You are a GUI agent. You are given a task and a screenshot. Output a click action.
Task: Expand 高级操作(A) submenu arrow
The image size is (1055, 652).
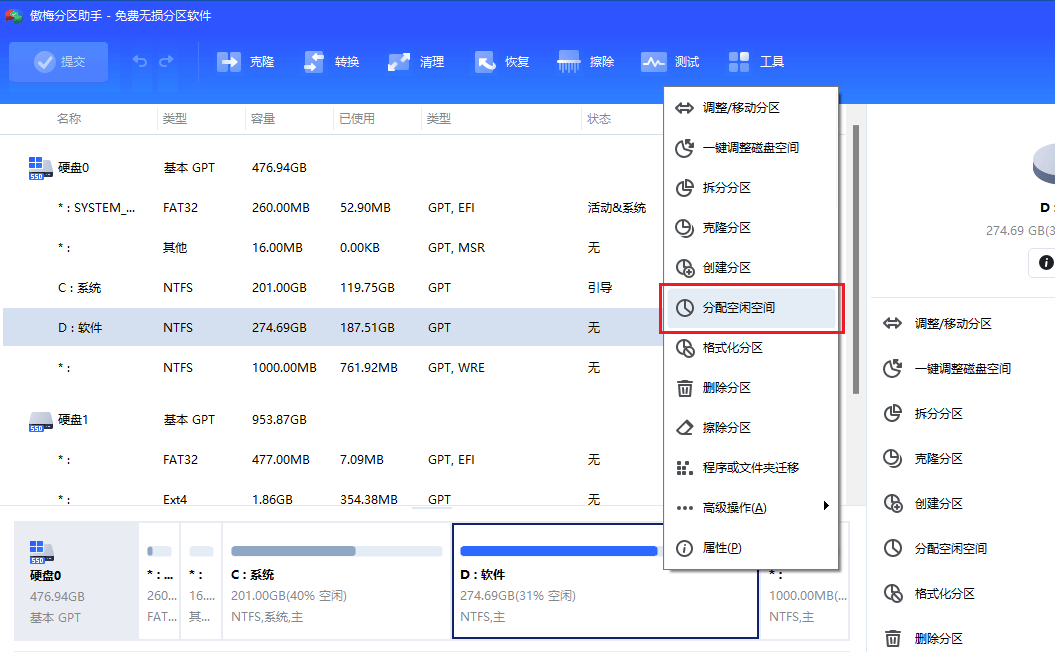click(x=826, y=506)
